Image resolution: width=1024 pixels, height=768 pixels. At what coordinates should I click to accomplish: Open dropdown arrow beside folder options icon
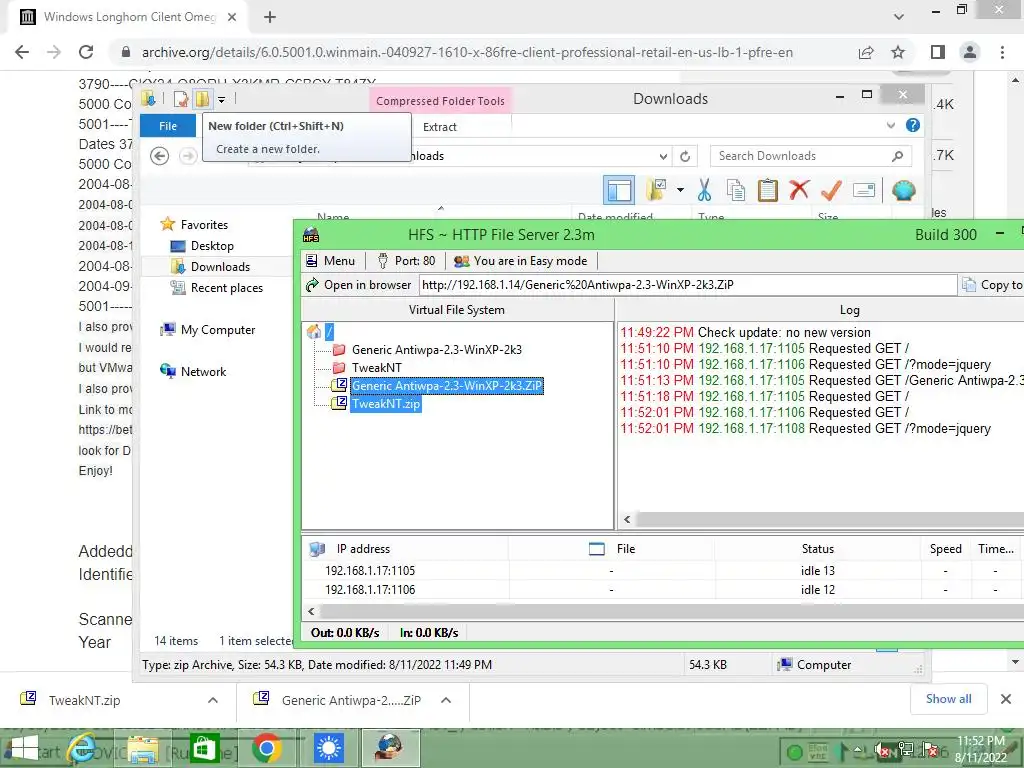(x=680, y=190)
